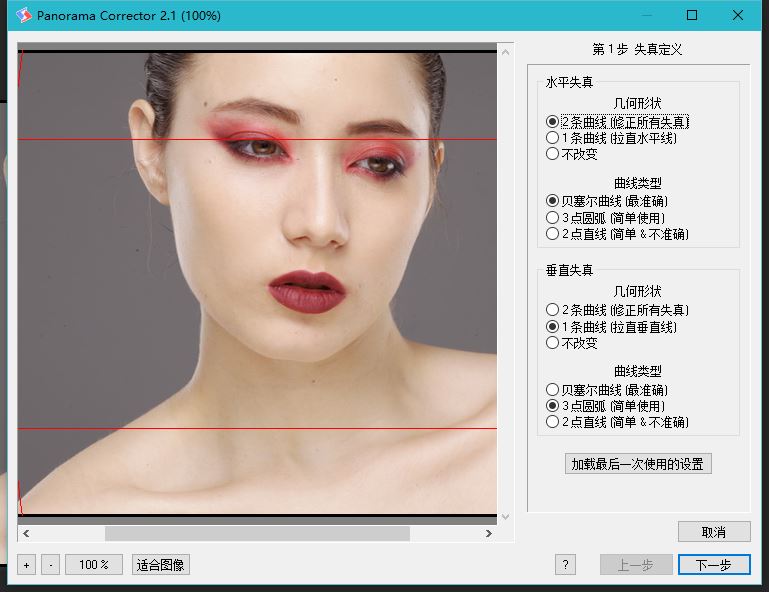Viewport: 769px width, 592px height.
Task: Select vertical 2条曲线 (修正所有失真) option
Action: [x=617, y=310]
